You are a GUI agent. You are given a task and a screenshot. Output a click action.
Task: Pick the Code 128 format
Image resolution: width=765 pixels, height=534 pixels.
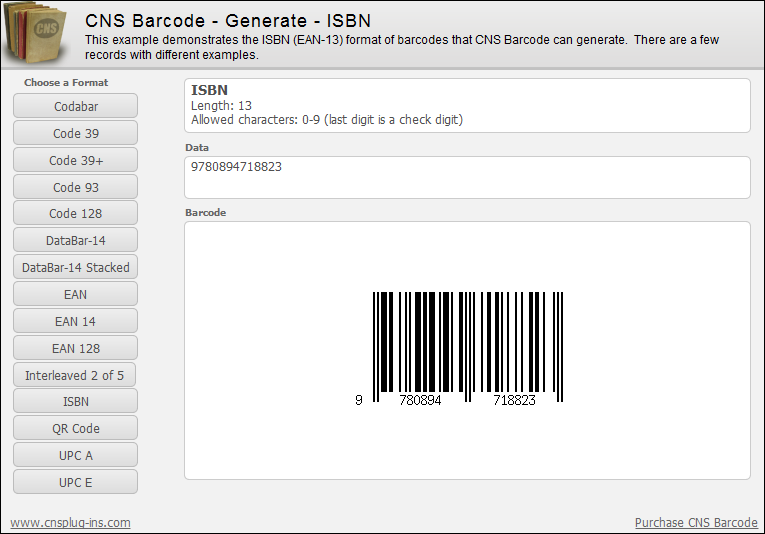[x=76, y=214]
